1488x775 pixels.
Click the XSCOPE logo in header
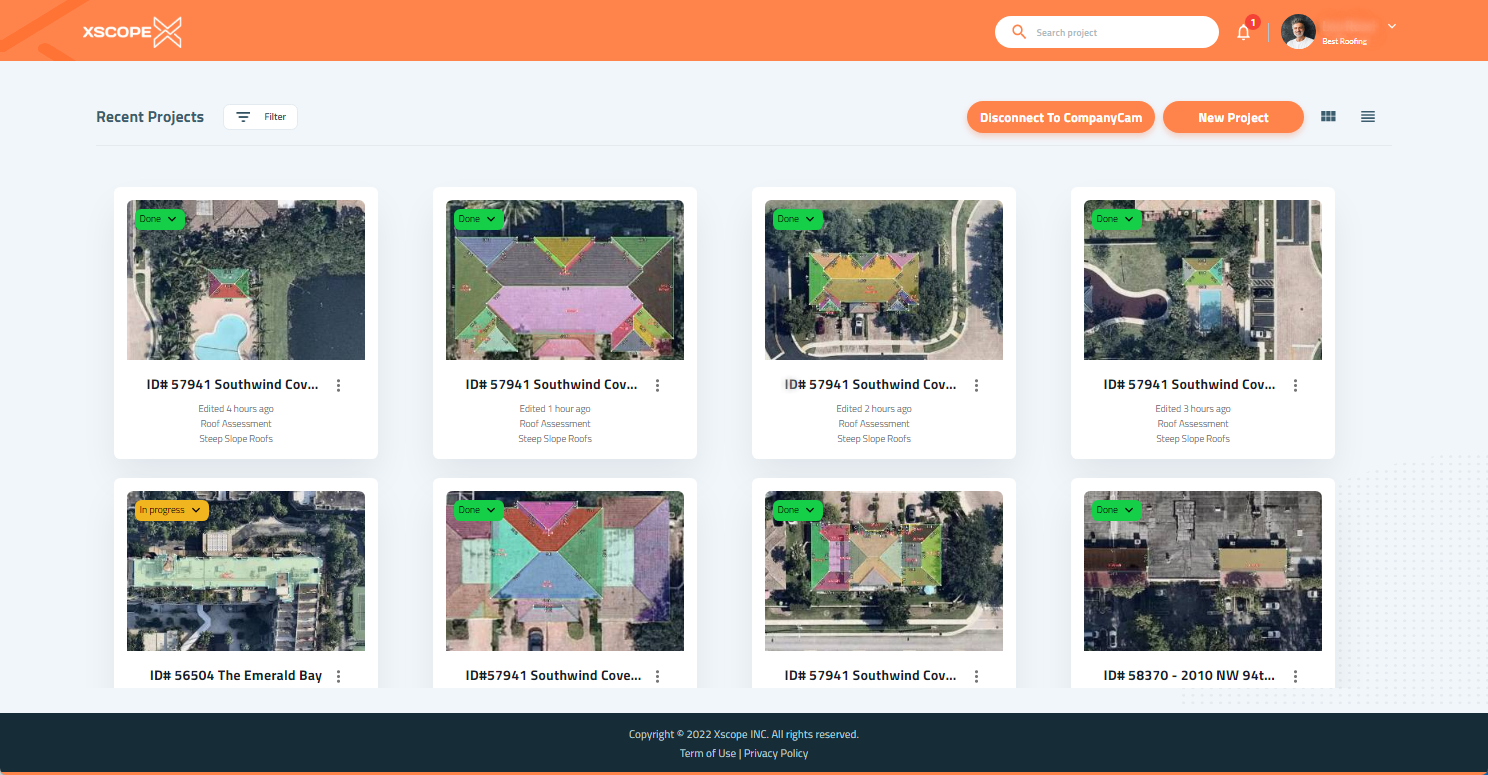click(132, 32)
